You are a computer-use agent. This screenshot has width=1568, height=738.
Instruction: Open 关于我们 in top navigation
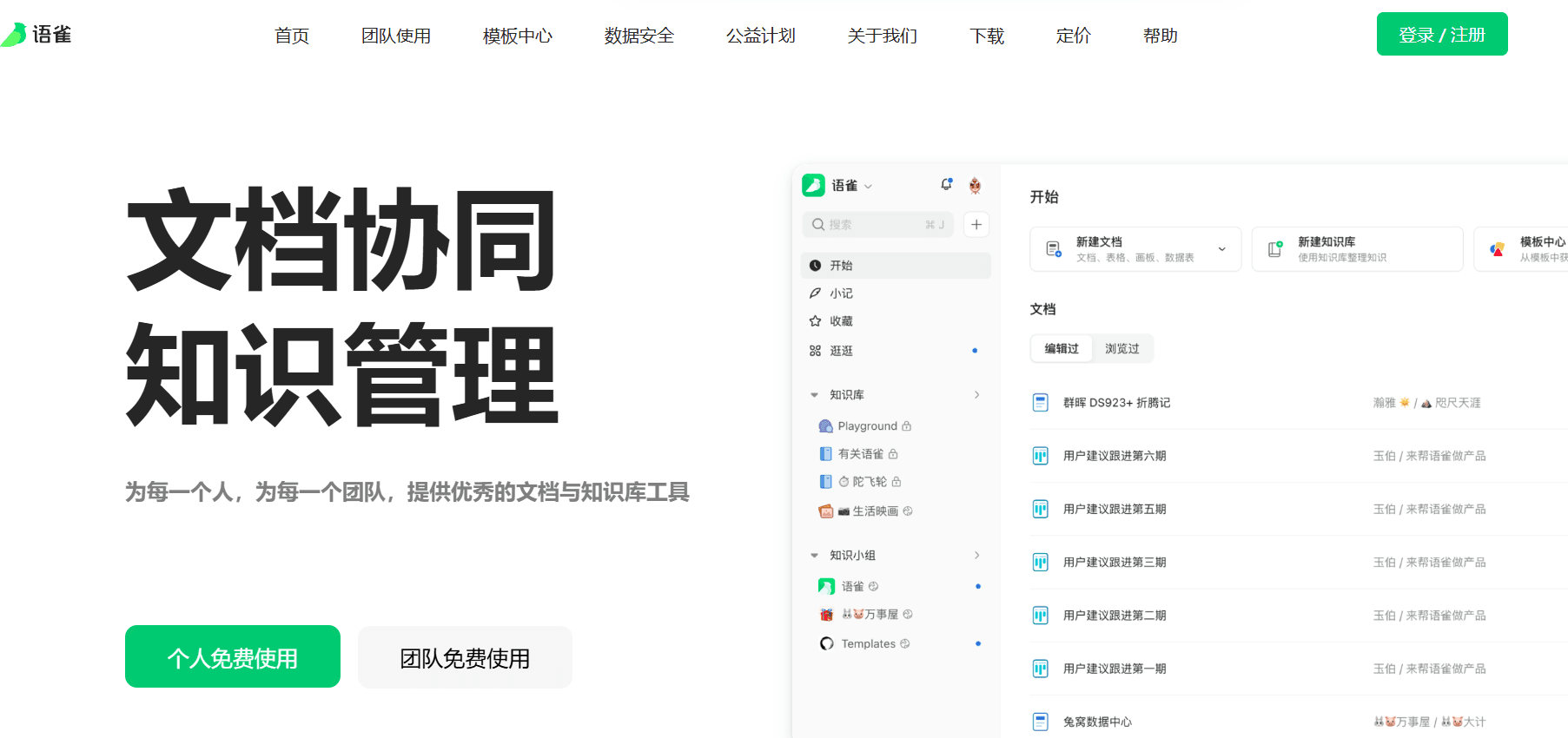coord(883,36)
